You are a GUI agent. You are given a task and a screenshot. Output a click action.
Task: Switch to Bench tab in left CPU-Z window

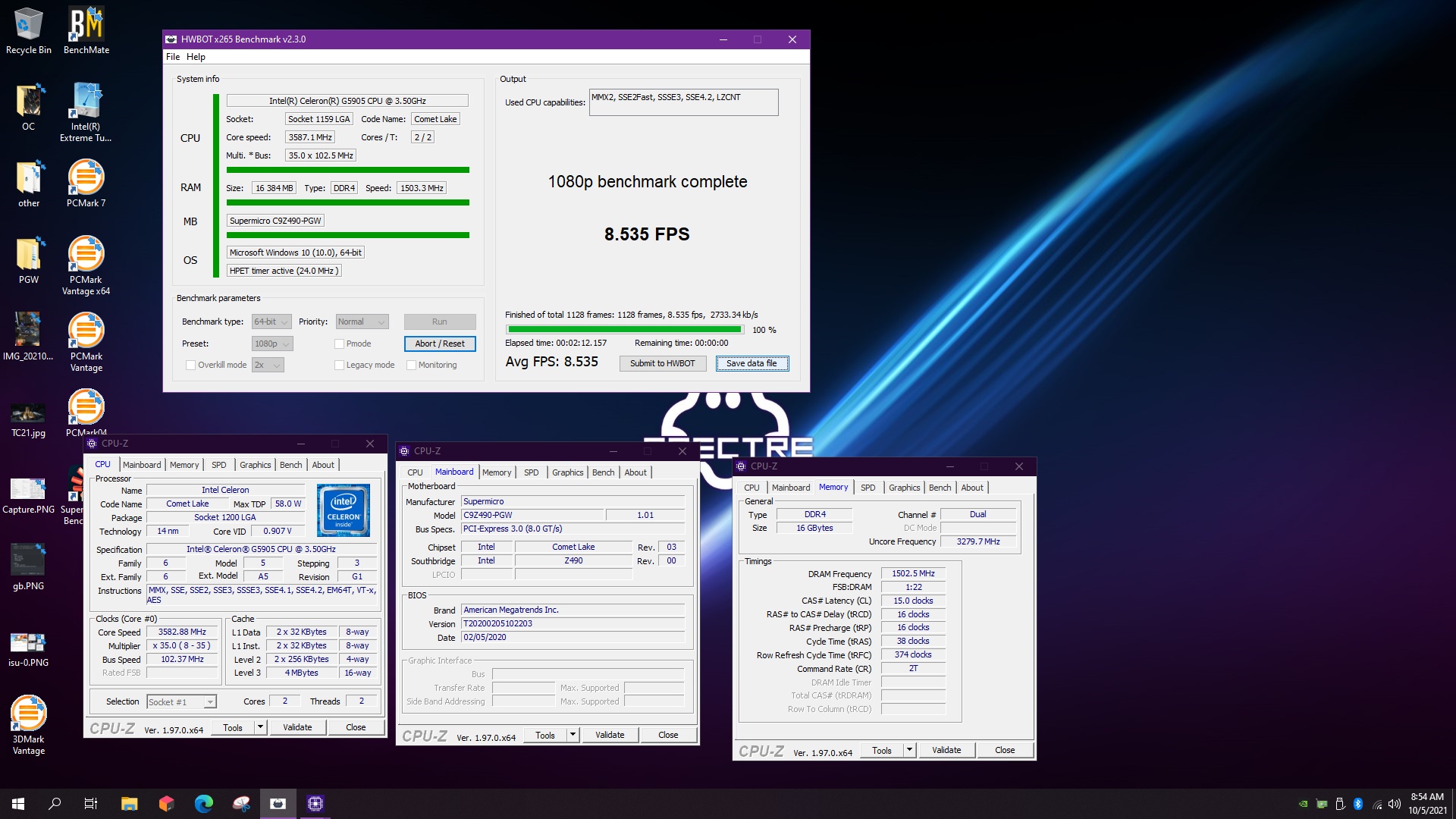click(290, 465)
